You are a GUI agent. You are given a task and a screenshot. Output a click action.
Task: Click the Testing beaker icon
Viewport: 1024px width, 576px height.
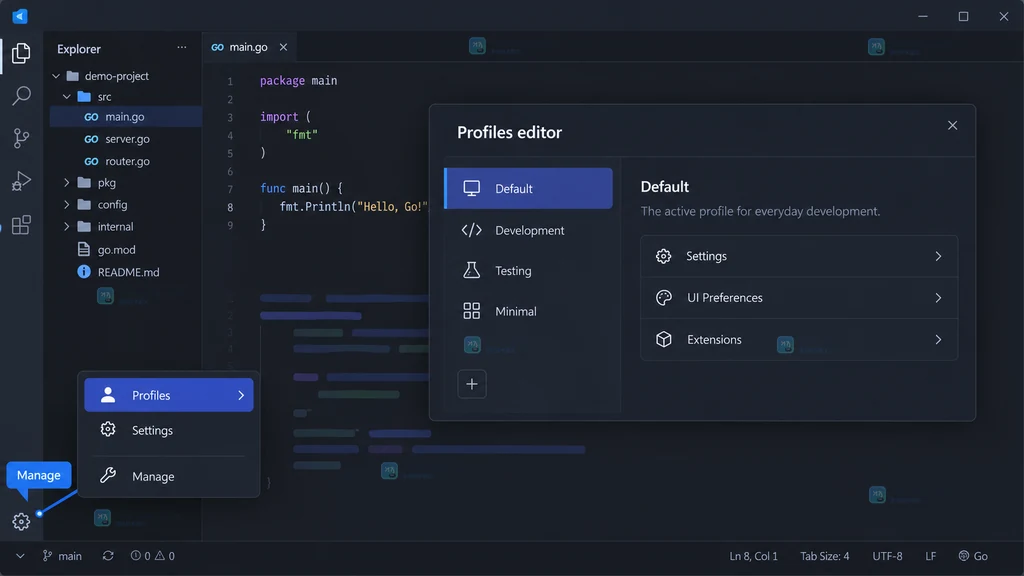coord(472,270)
